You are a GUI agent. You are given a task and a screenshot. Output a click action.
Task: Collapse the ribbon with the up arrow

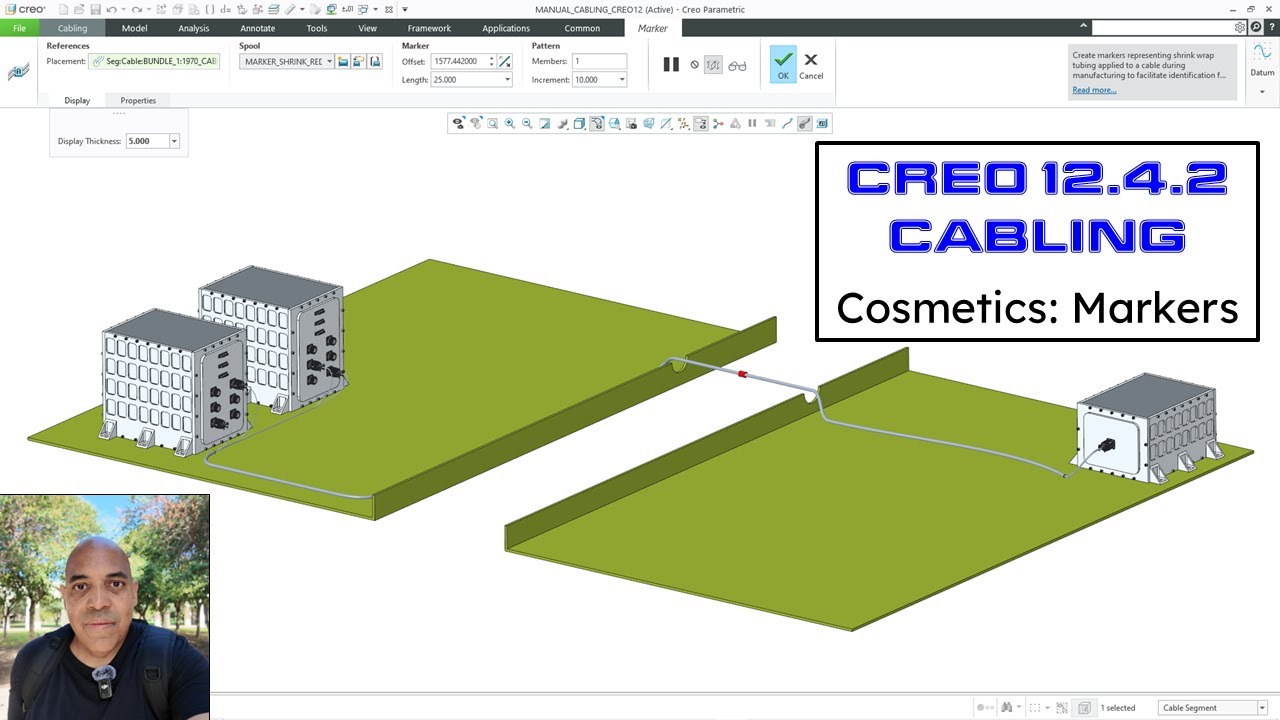(x=1084, y=27)
